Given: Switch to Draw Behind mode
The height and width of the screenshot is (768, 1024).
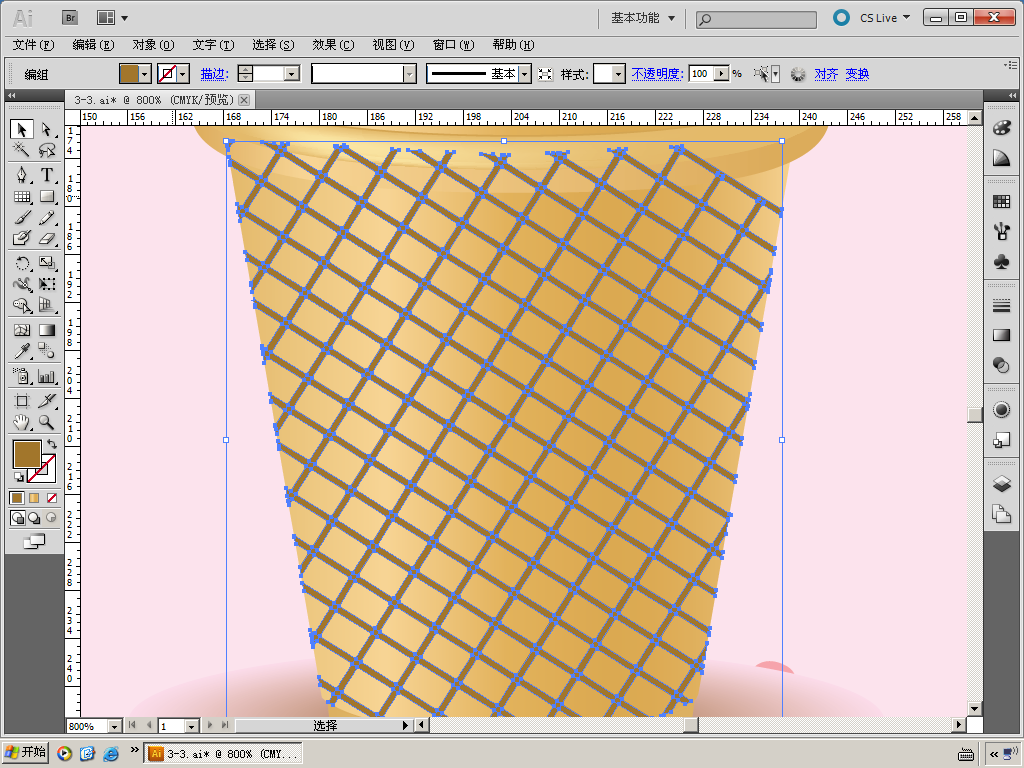Looking at the screenshot, I should (34, 518).
